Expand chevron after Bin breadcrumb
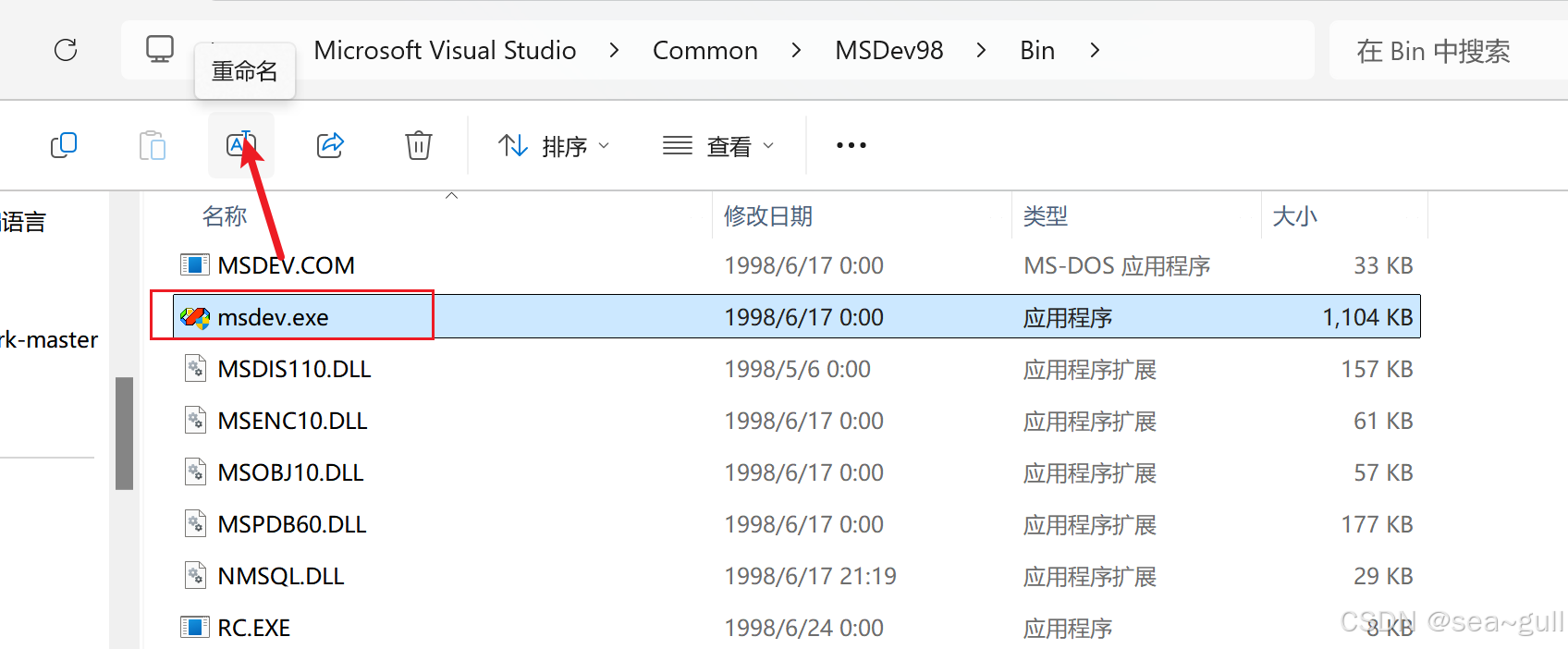Viewport: 1568px width, 649px height. tap(1095, 50)
